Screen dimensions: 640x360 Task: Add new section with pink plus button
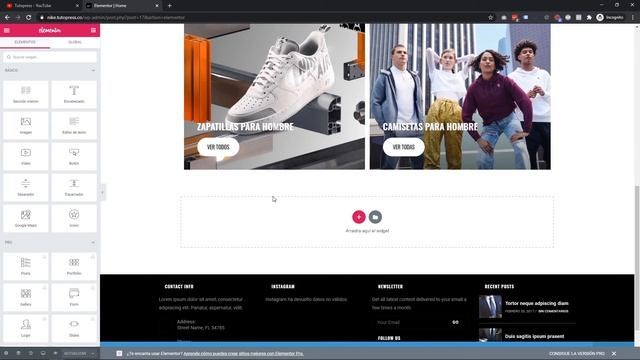359,217
